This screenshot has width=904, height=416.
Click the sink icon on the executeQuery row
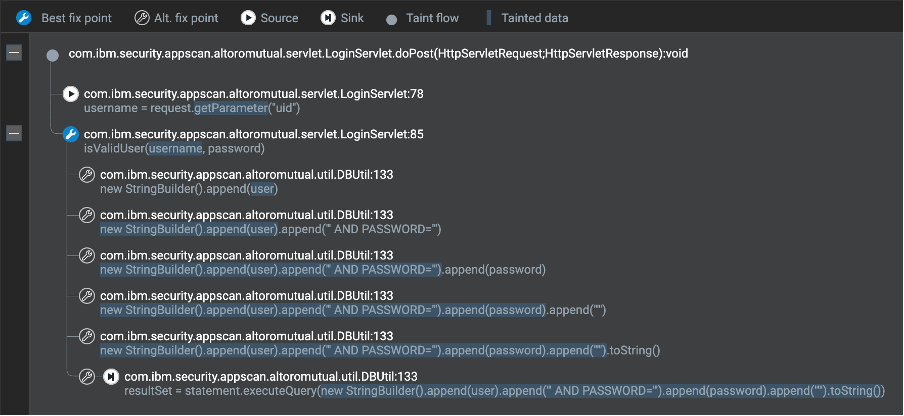(x=111, y=377)
